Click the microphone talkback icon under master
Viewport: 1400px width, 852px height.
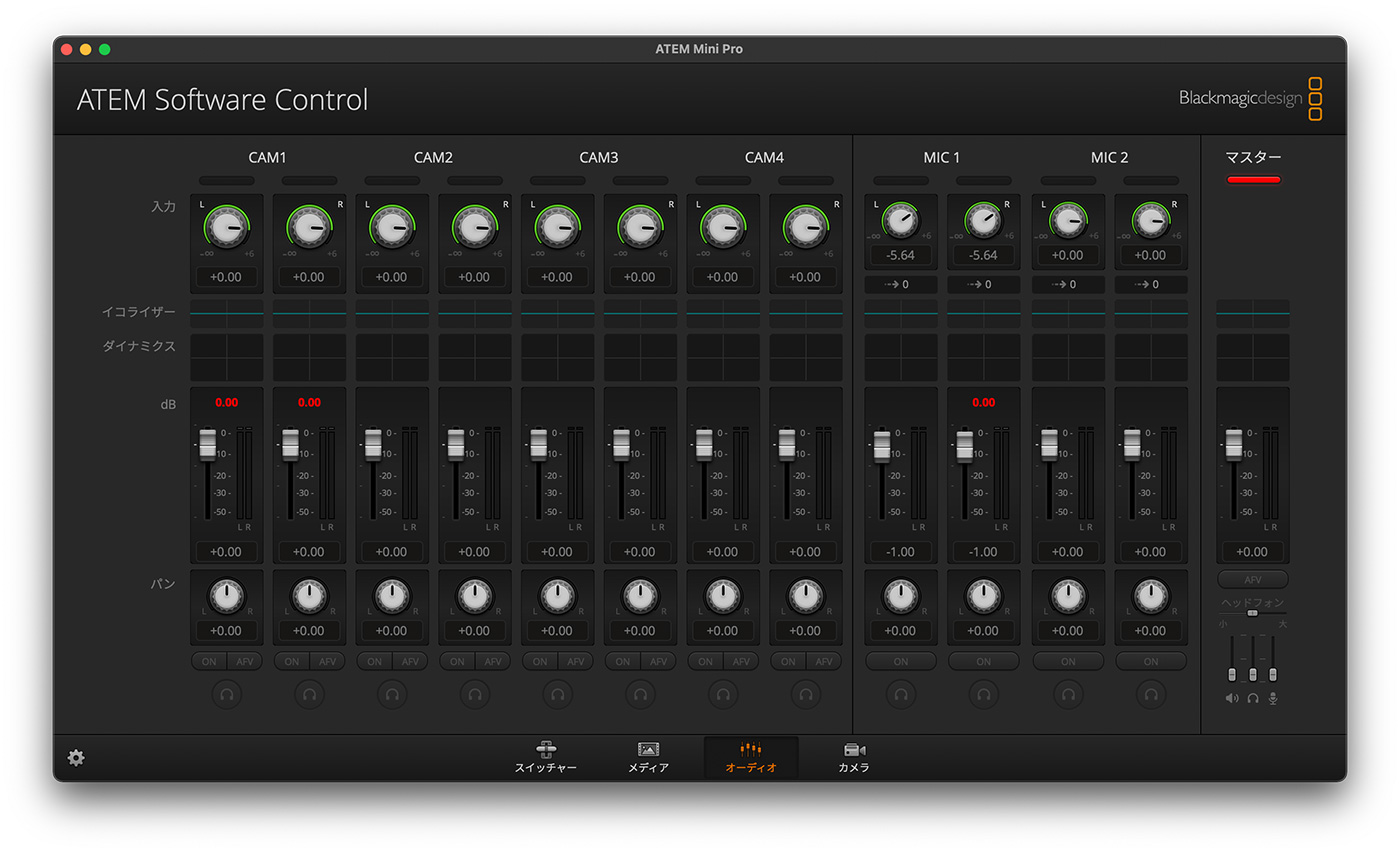[x=1273, y=698]
